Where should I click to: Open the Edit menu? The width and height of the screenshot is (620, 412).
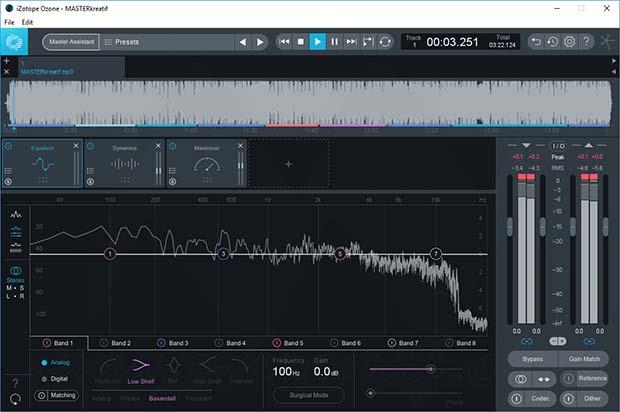coord(27,23)
